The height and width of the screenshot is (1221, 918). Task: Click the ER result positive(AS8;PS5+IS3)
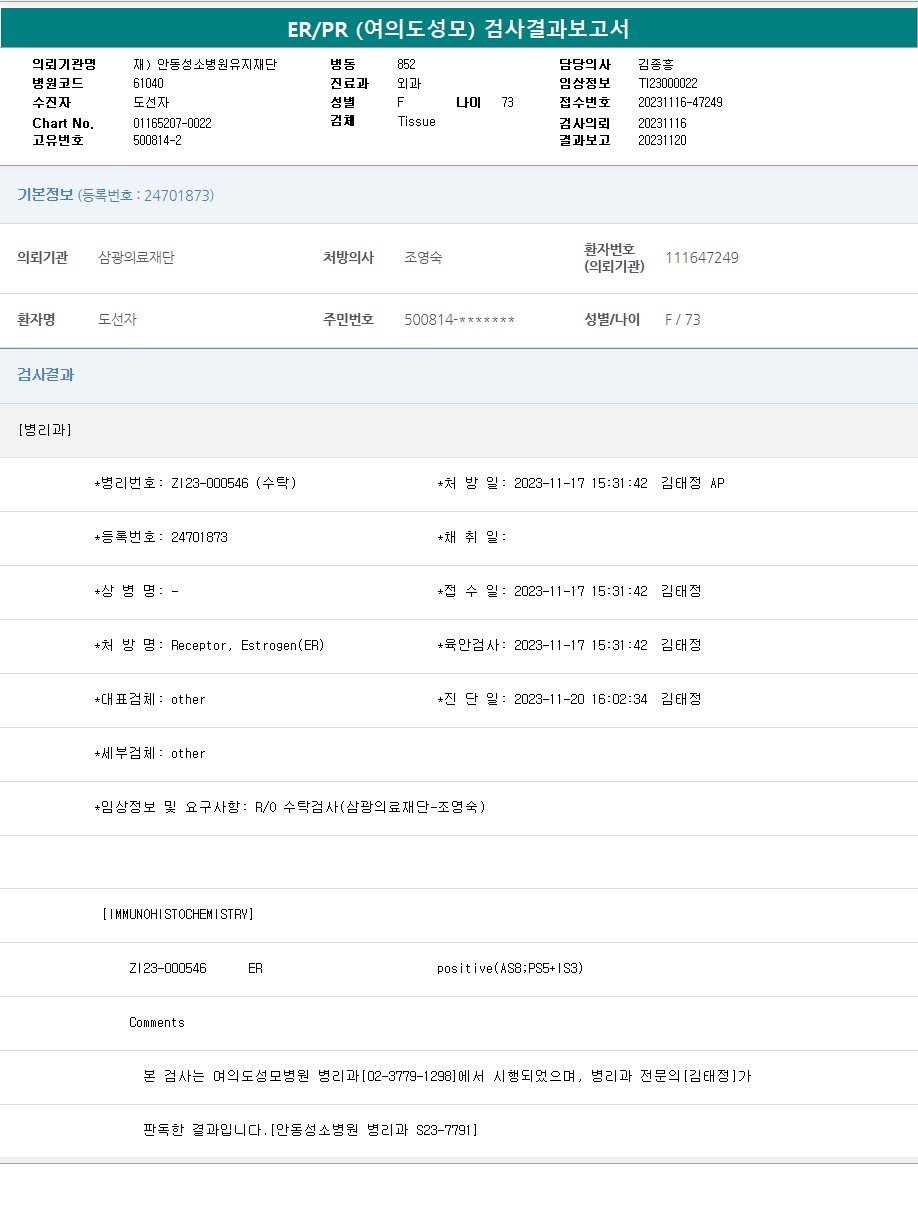[510, 968]
